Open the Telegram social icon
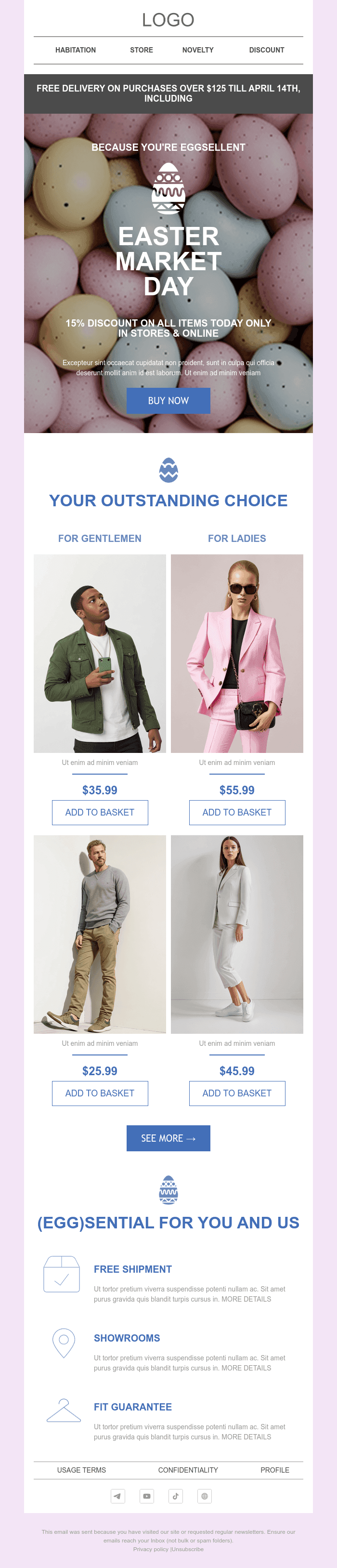 pos(118,1496)
